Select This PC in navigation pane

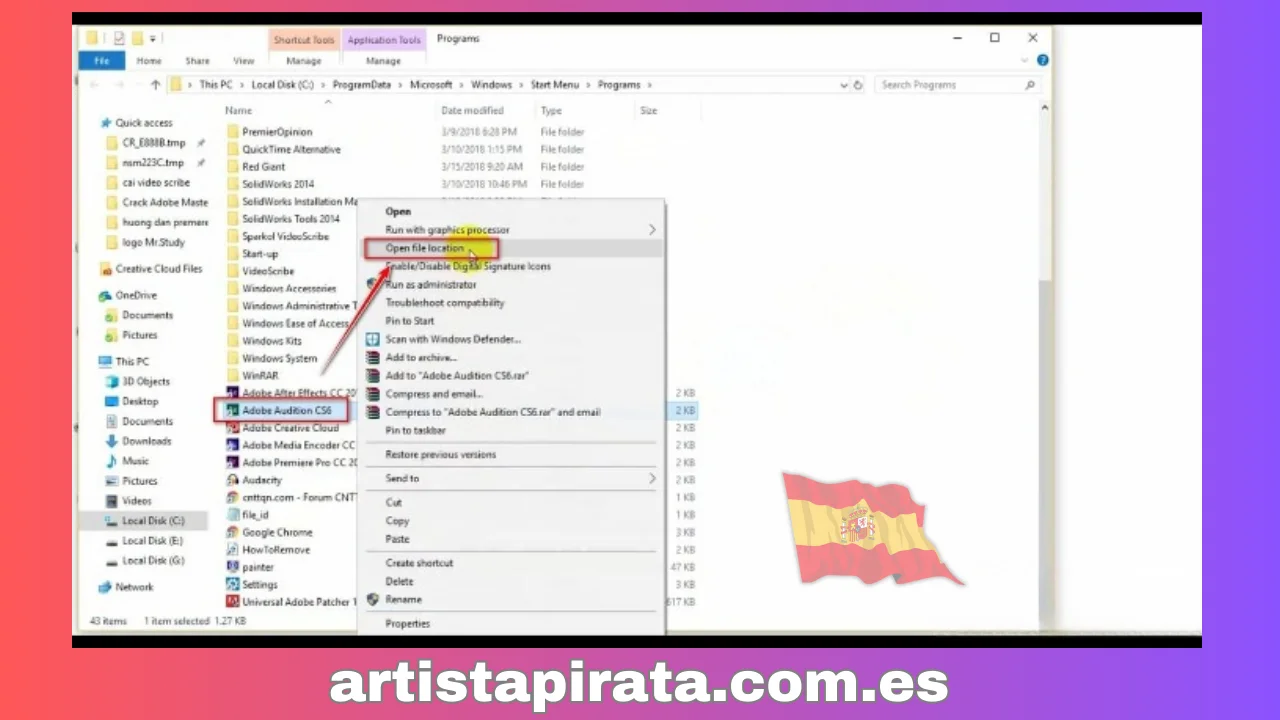pos(131,362)
